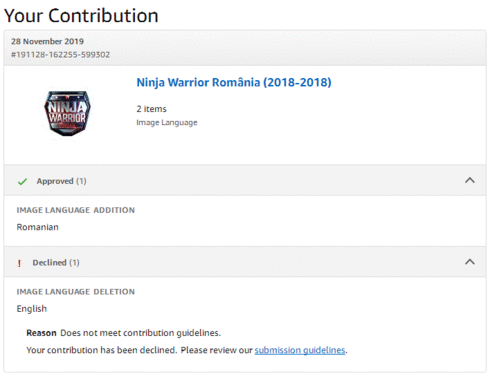Screen dimensions: 490x376
Task: Click the English language entry
Action: [32, 309]
